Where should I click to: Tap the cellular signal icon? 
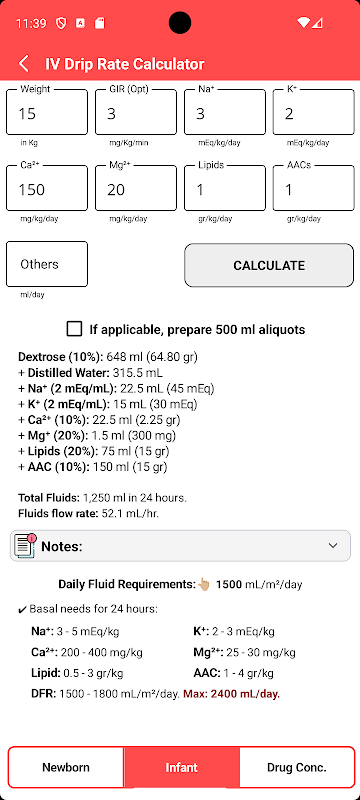[x=317, y=23]
